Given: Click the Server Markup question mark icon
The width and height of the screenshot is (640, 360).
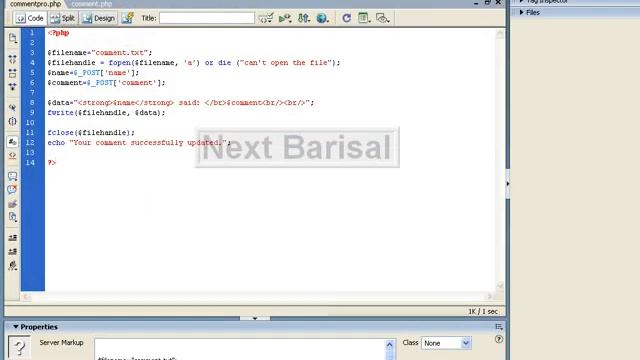Looking at the screenshot, I should 19,347.
